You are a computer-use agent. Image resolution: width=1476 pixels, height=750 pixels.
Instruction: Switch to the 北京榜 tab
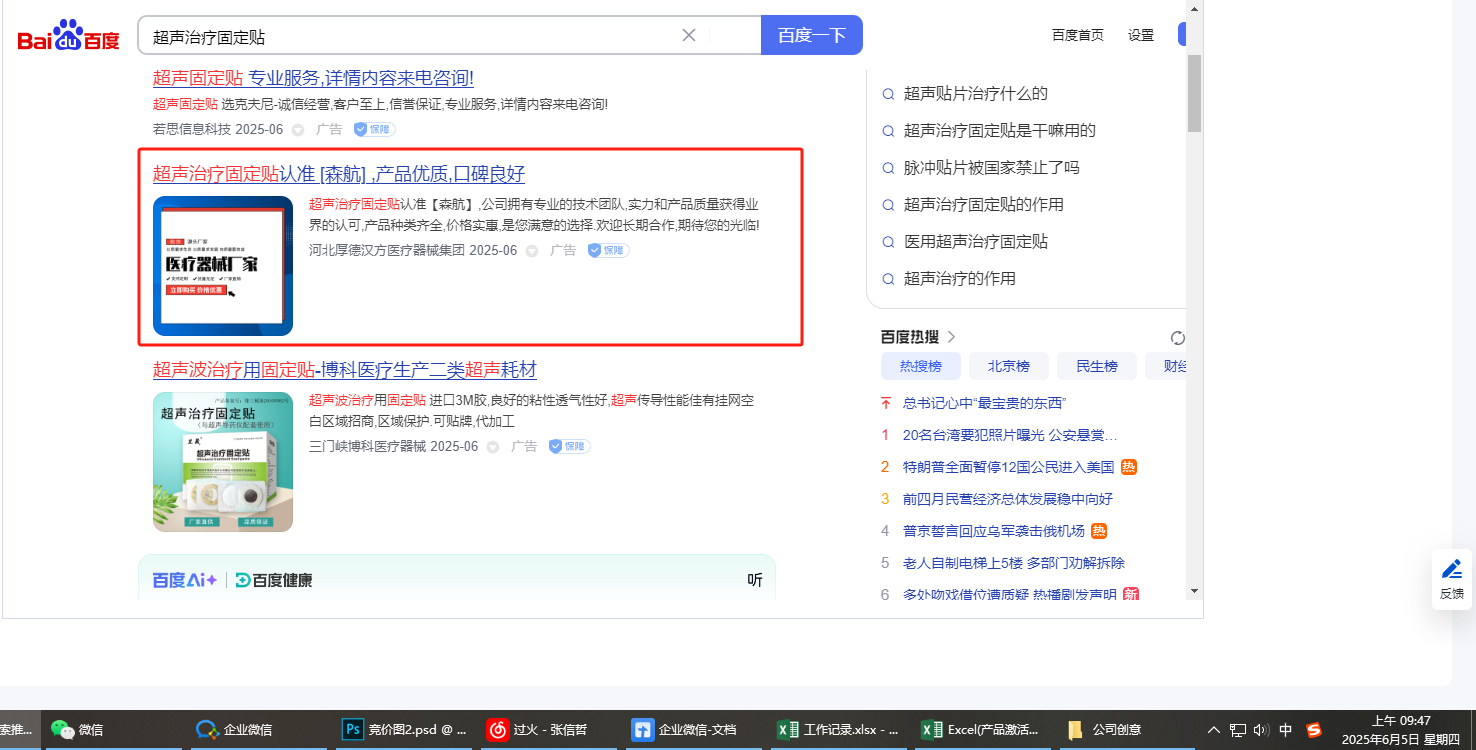coord(1007,366)
